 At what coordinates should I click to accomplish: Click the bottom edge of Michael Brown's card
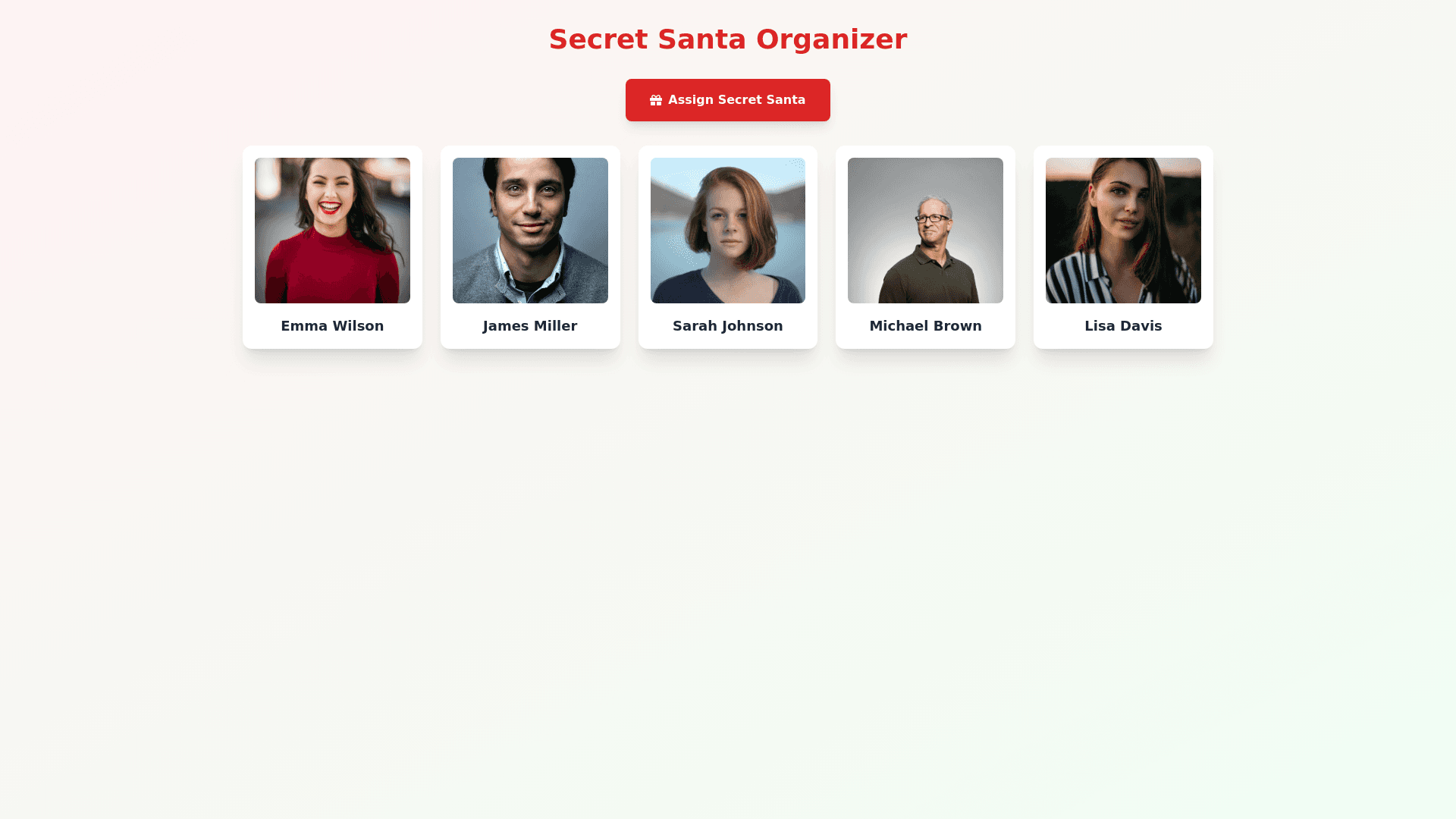point(925,347)
